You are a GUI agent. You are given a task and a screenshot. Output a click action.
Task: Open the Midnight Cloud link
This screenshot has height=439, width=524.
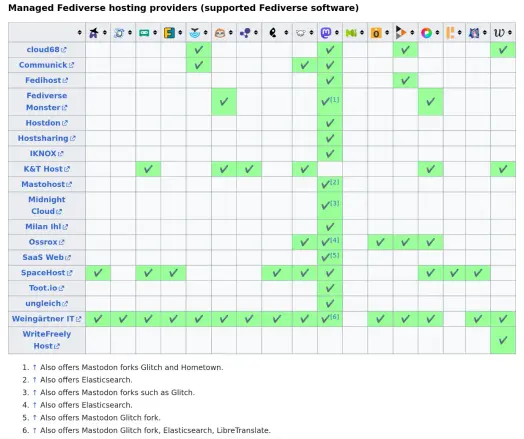click(x=46, y=205)
